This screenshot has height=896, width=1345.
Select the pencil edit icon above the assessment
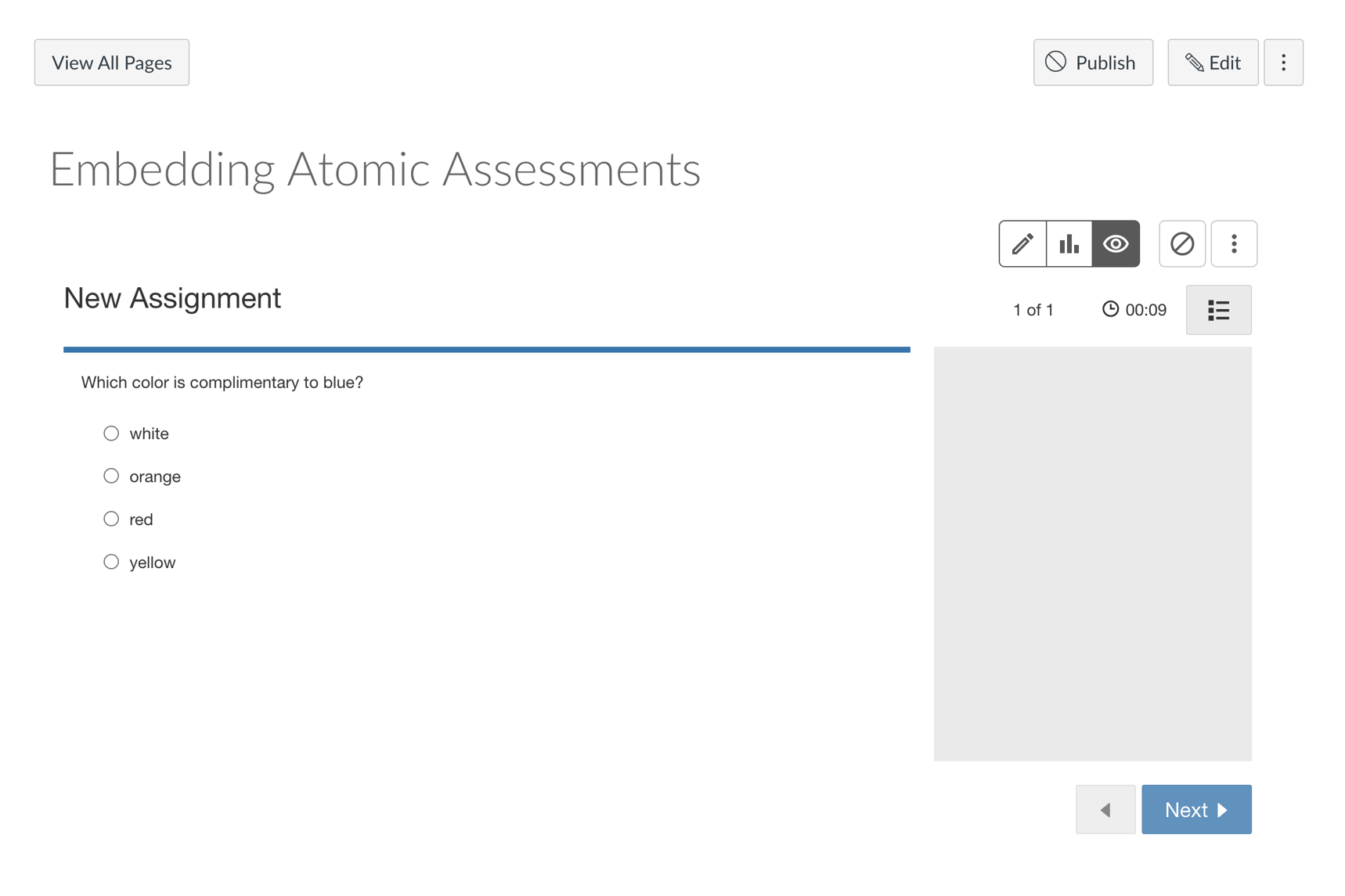[x=1022, y=243]
